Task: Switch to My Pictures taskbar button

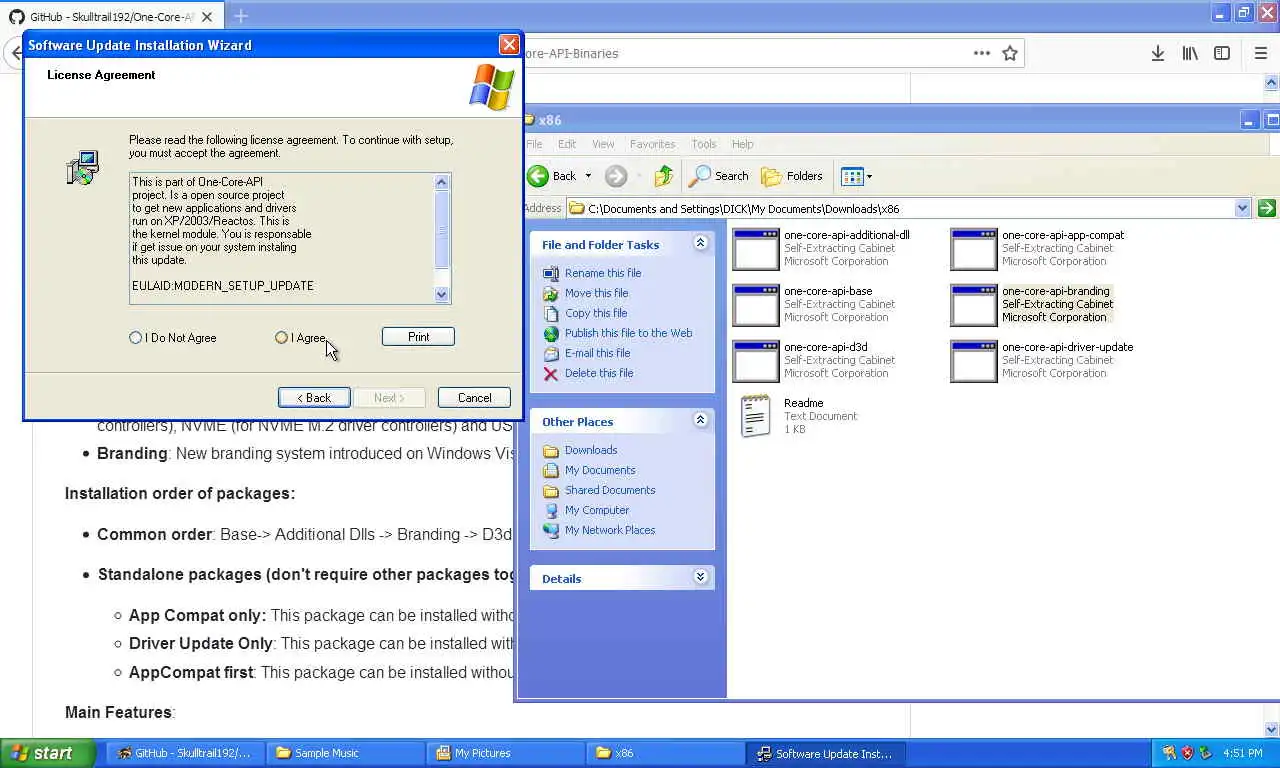Action: (x=504, y=753)
